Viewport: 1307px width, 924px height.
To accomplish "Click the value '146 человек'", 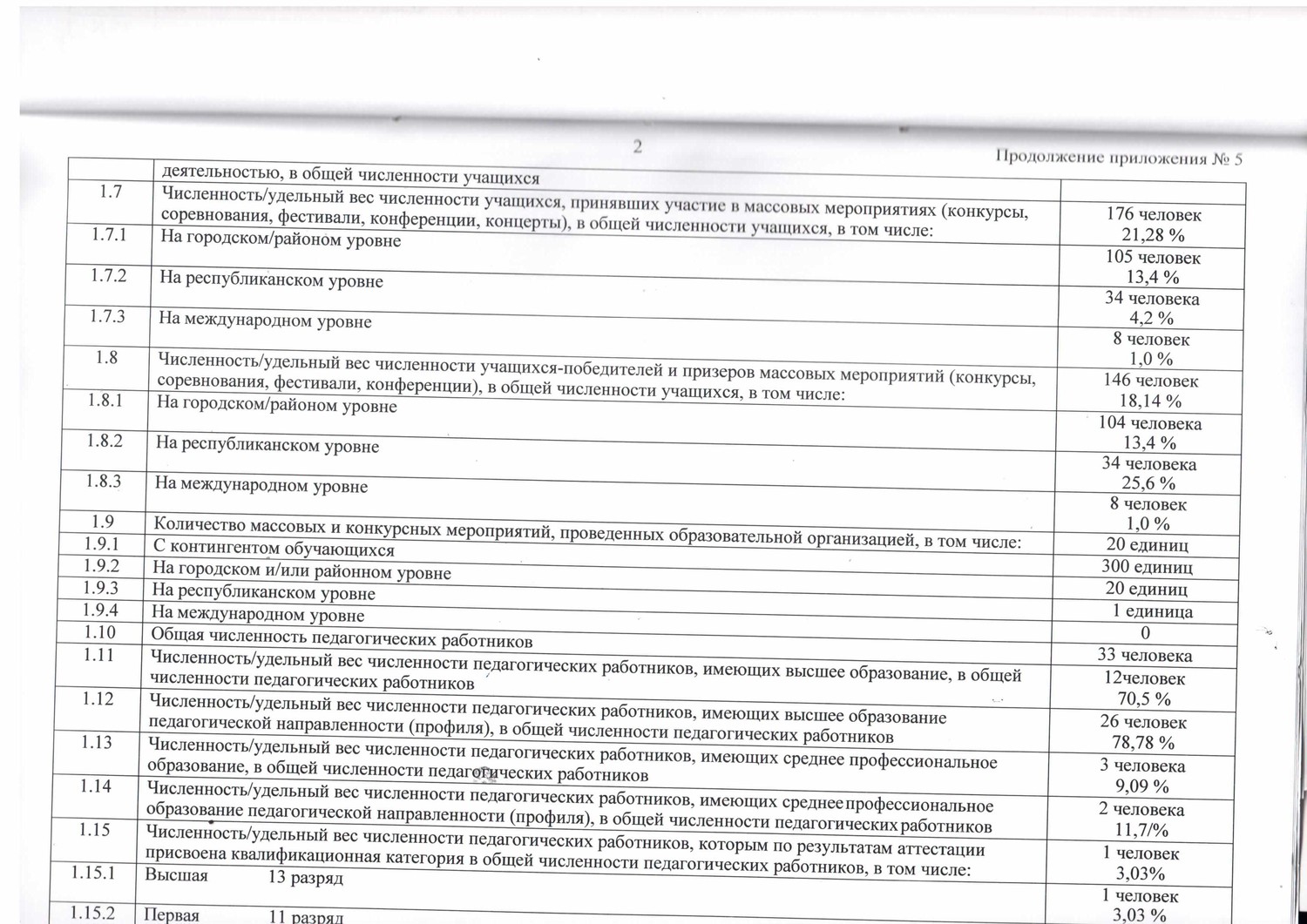I will click(1151, 381).
